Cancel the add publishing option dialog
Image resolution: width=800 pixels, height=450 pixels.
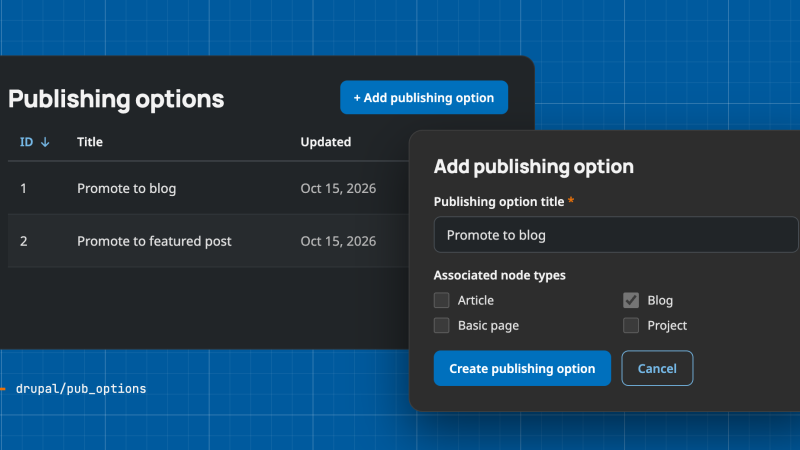pos(657,368)
